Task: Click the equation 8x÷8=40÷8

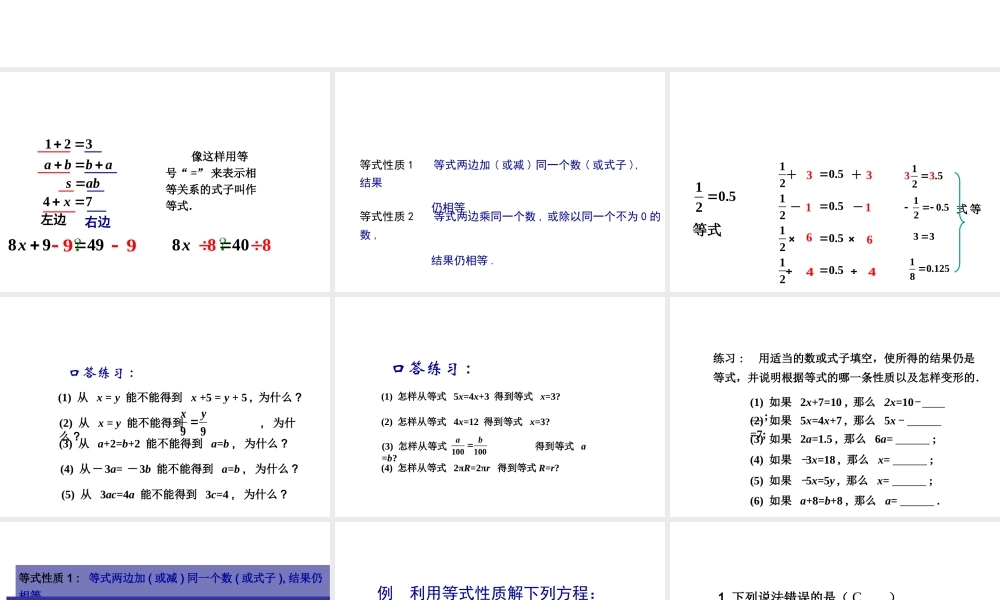Action: [x=221, y=245]
